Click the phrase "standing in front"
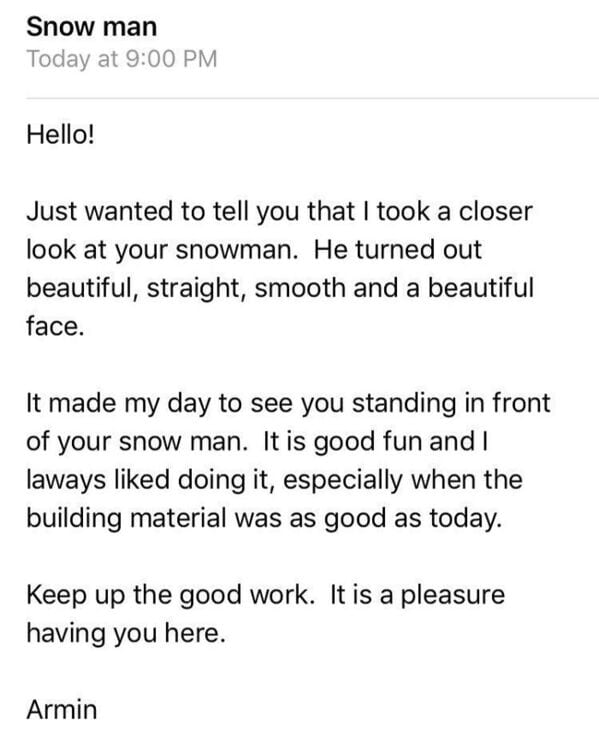The width and height of the screenshot is (599, 743). click(x=451, y=404)
